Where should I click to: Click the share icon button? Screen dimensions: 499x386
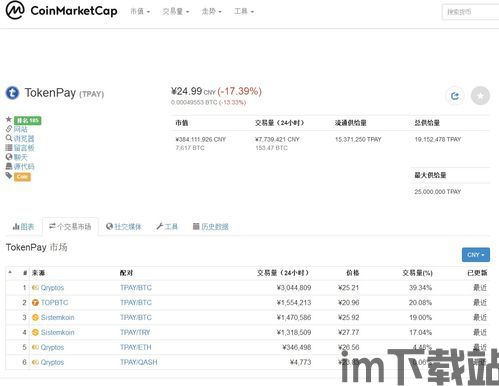455,96
